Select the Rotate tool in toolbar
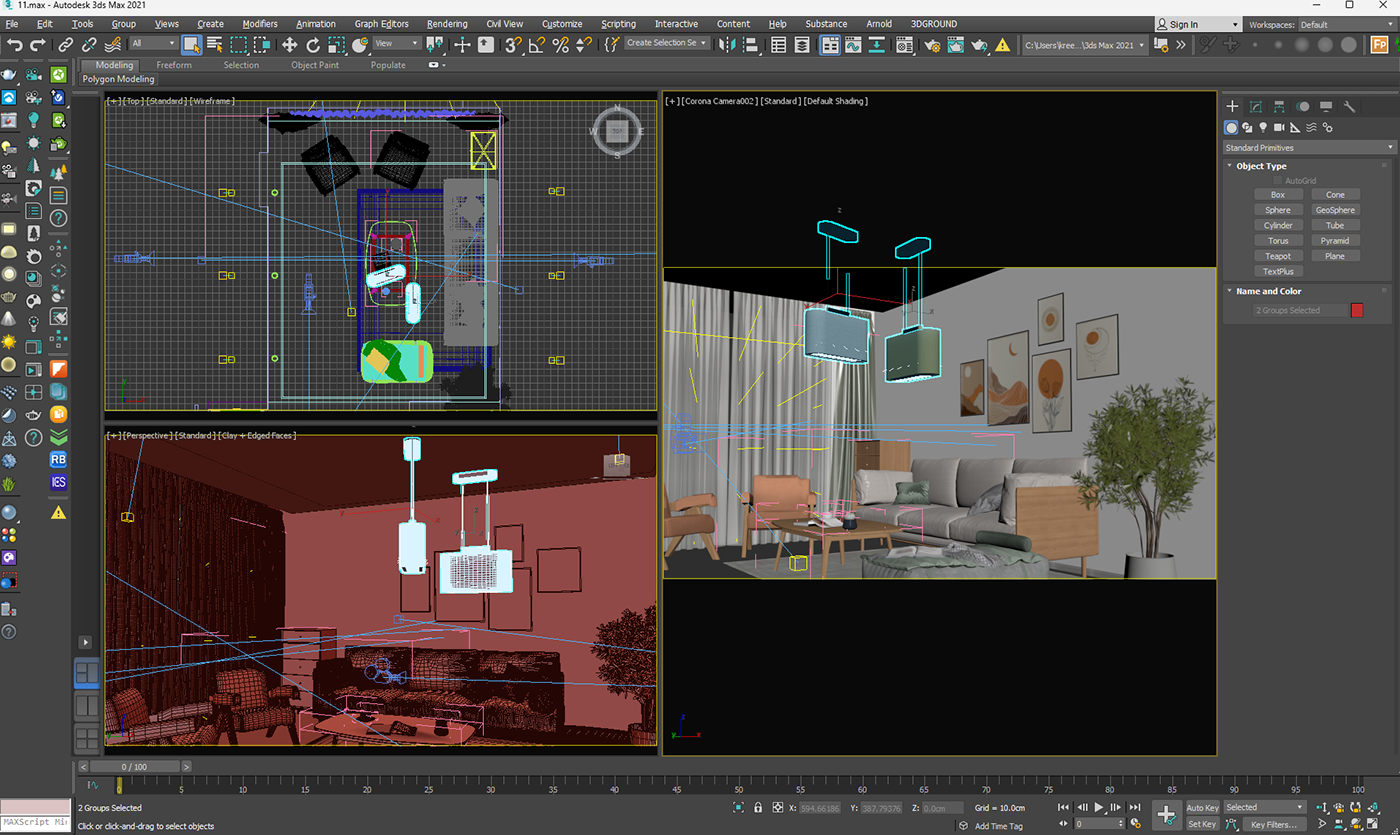This screenshot has width=1400, height=835. click(x=313, y=44)
